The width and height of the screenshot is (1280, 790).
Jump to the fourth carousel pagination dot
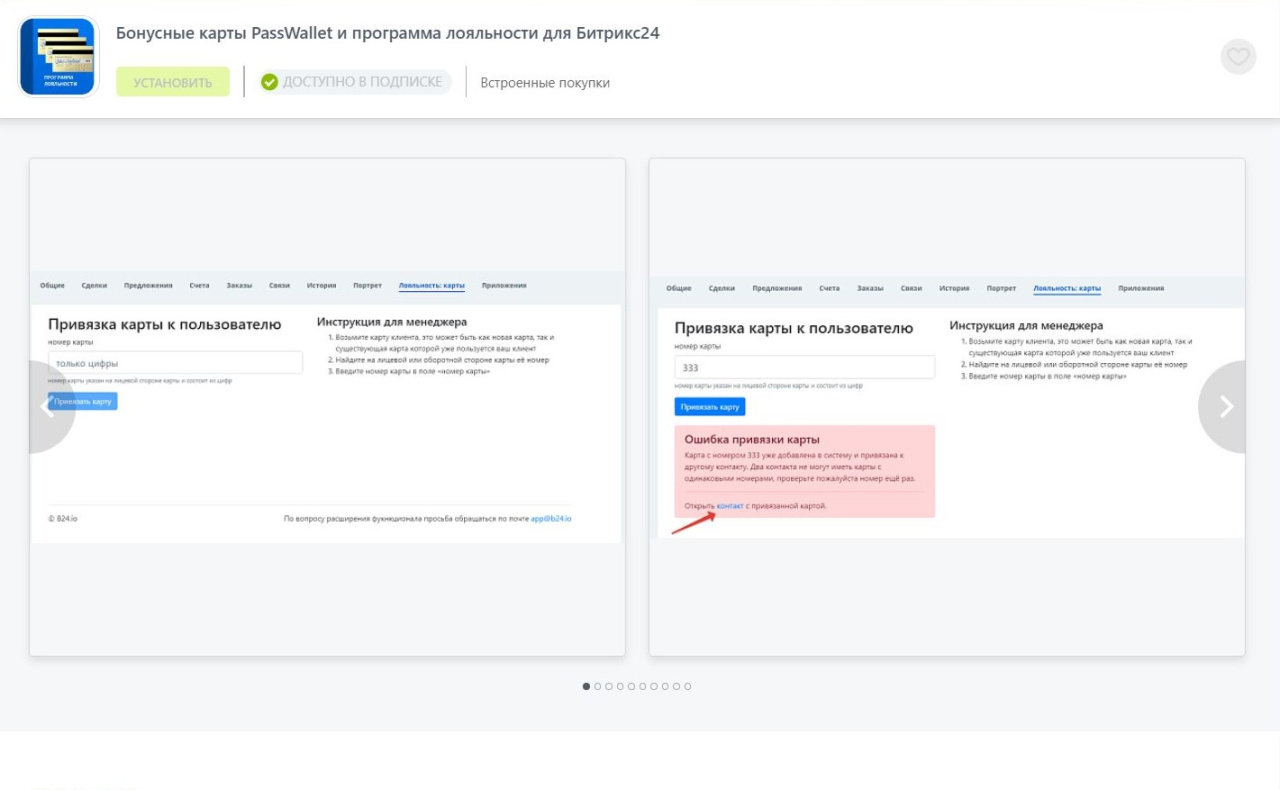click(x=620, y=686)
